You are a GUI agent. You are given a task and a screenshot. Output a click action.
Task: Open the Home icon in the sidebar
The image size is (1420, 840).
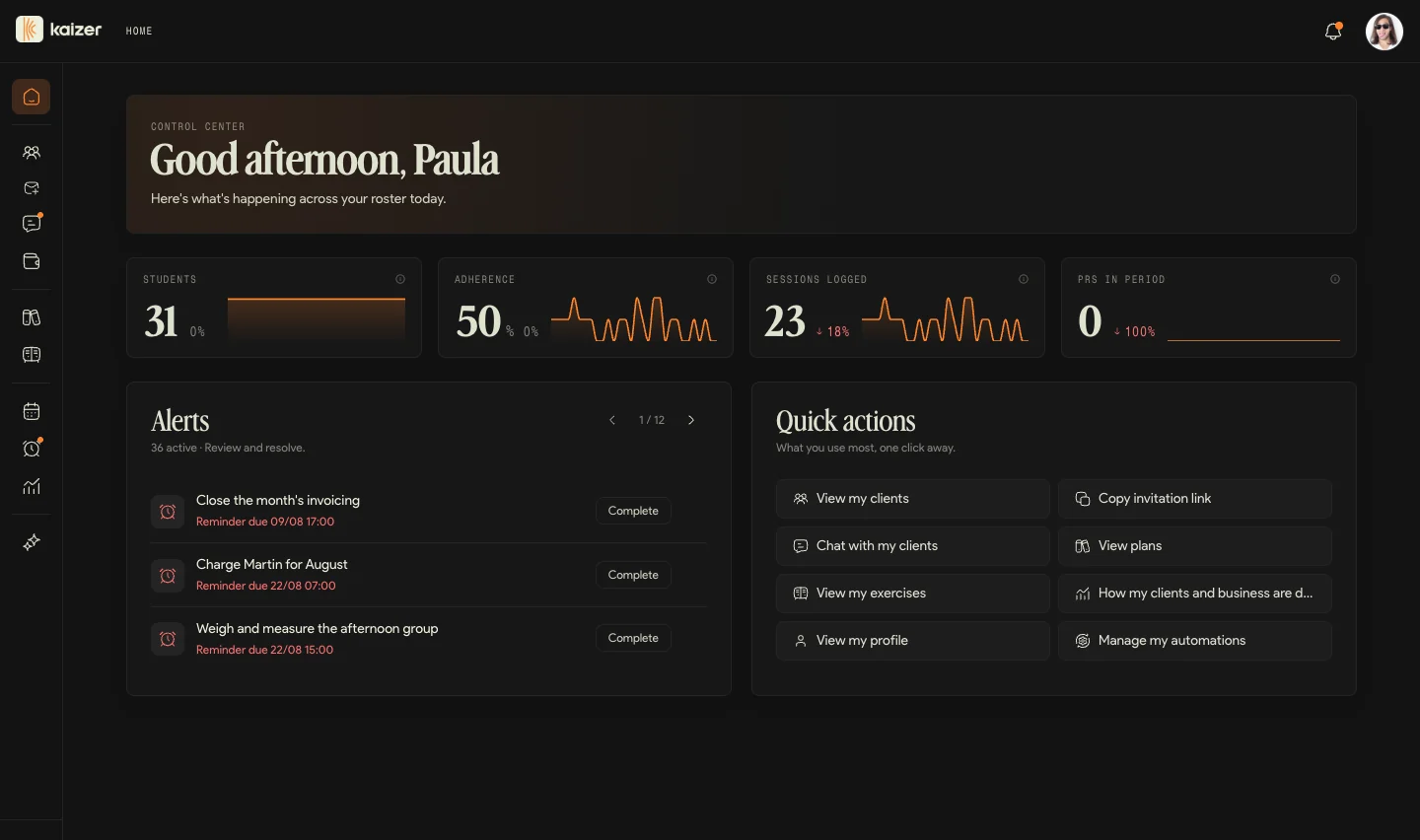click(x=32, y=97)
